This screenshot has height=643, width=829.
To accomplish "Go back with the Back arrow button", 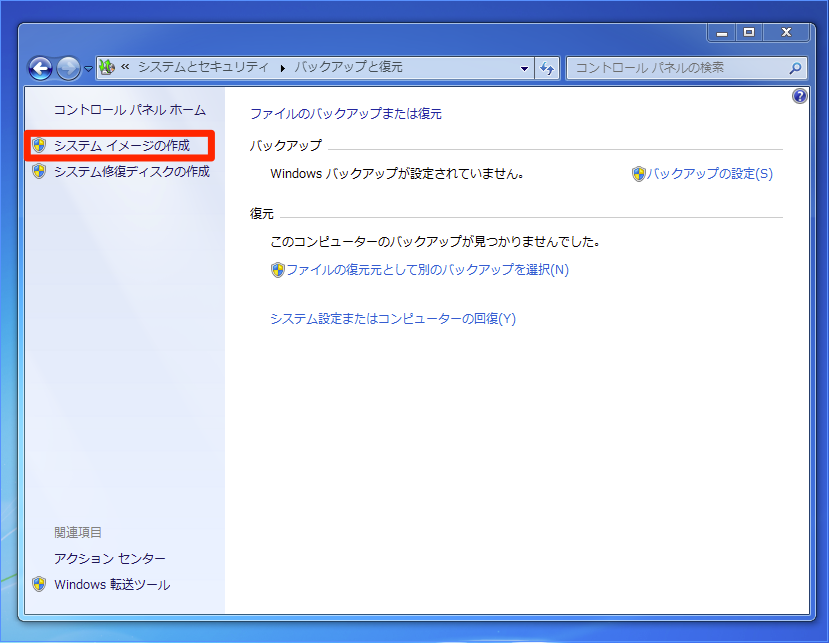I will (40, 68).
